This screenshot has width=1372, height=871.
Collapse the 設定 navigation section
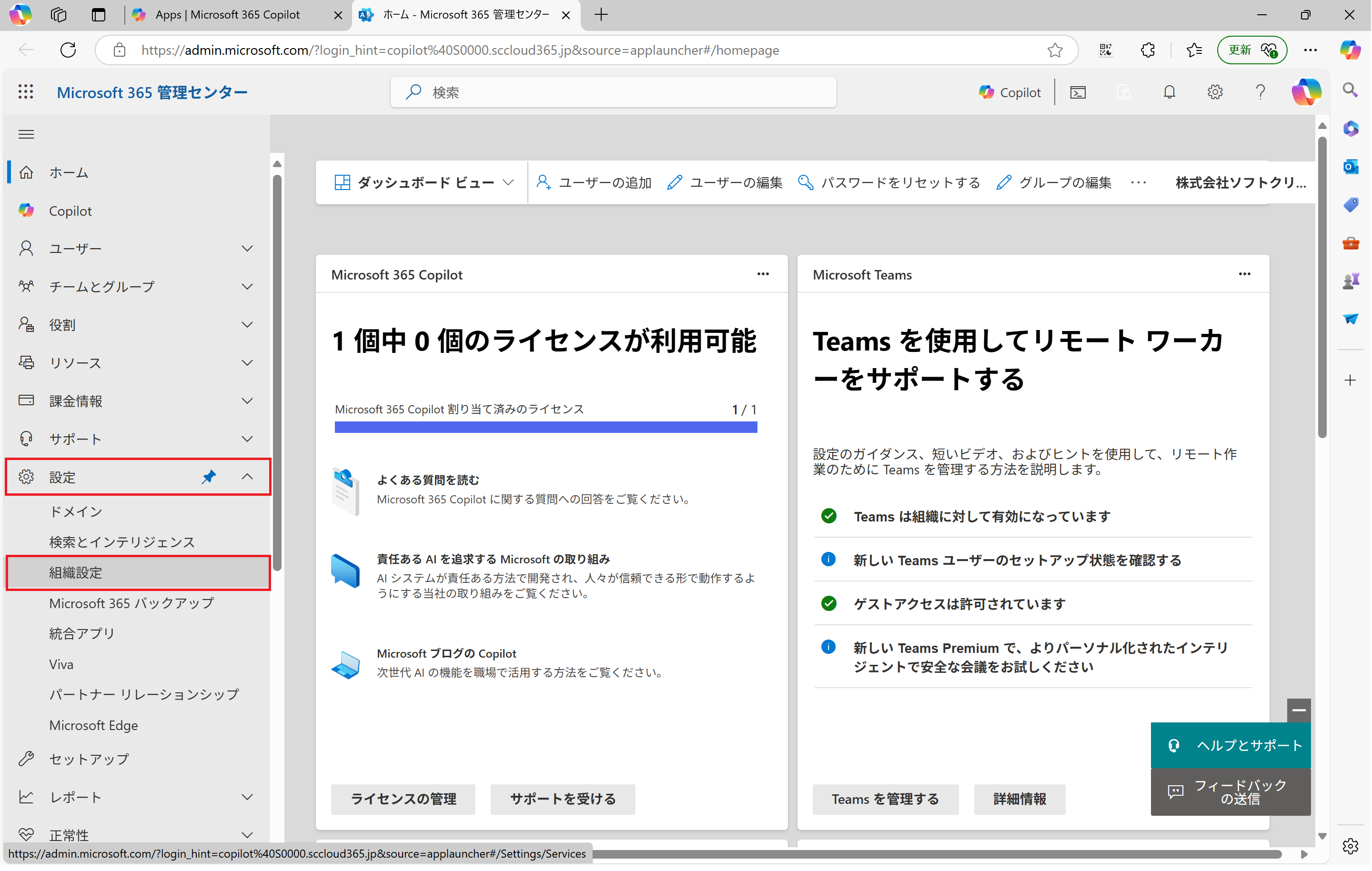(247, 477)
